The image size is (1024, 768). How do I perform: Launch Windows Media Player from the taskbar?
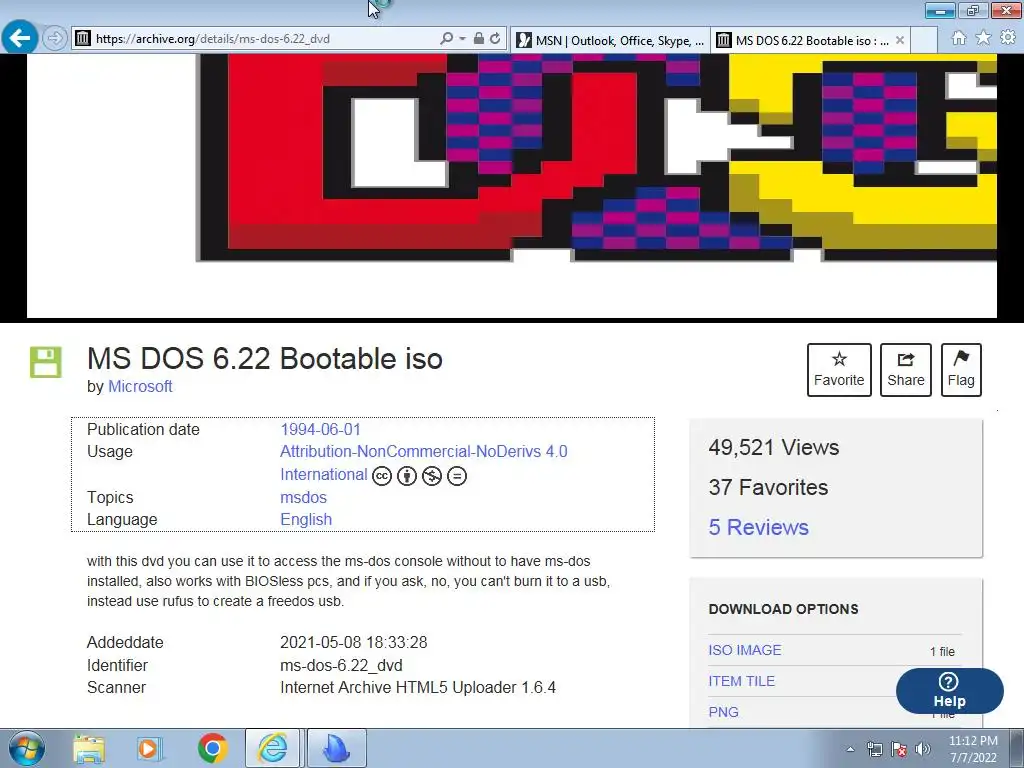149,748
